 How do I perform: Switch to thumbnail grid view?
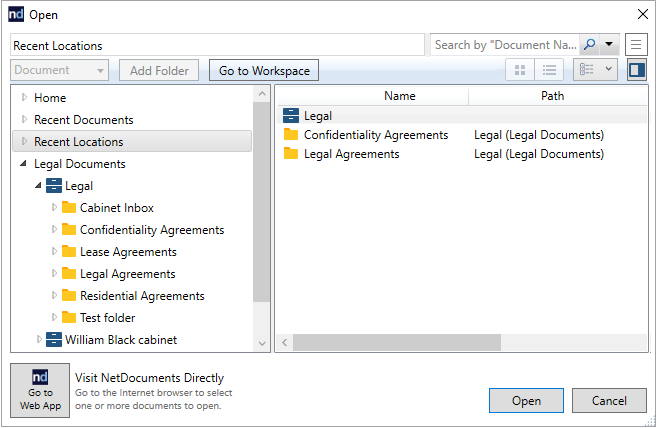[519, 70]
